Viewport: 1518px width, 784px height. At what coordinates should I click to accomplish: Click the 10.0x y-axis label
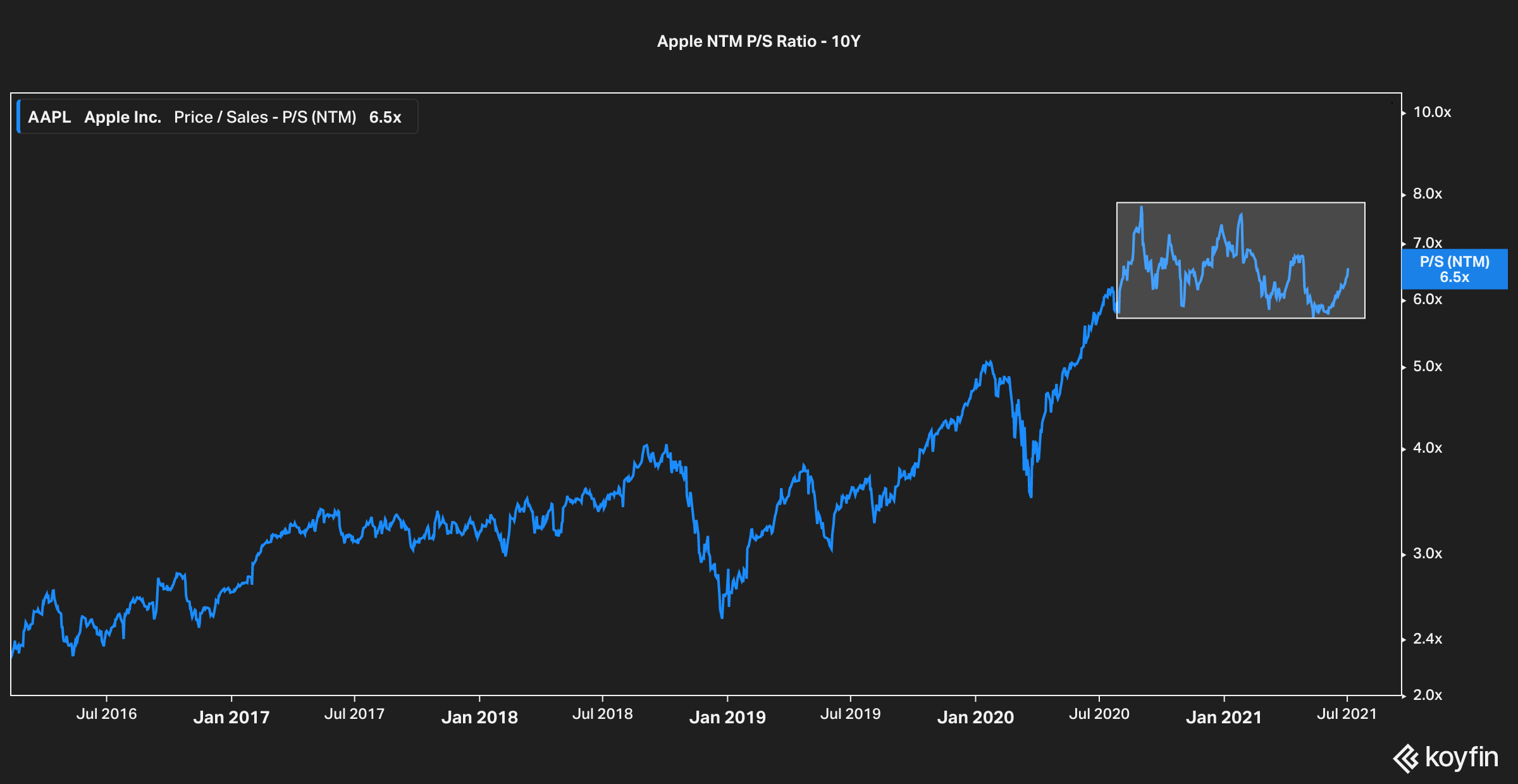click(1432, 113)
